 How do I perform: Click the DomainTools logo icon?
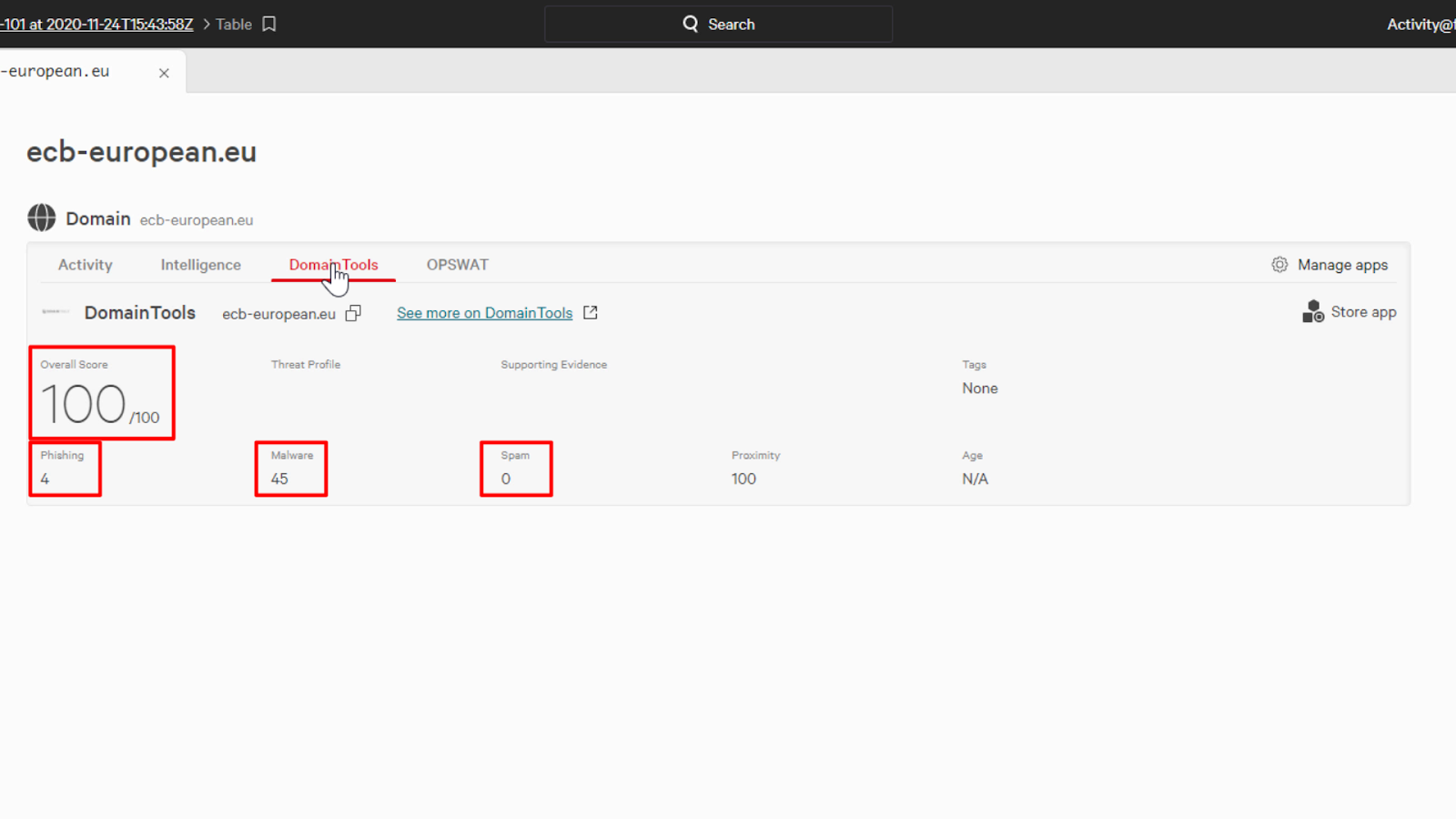click(56, 311)
